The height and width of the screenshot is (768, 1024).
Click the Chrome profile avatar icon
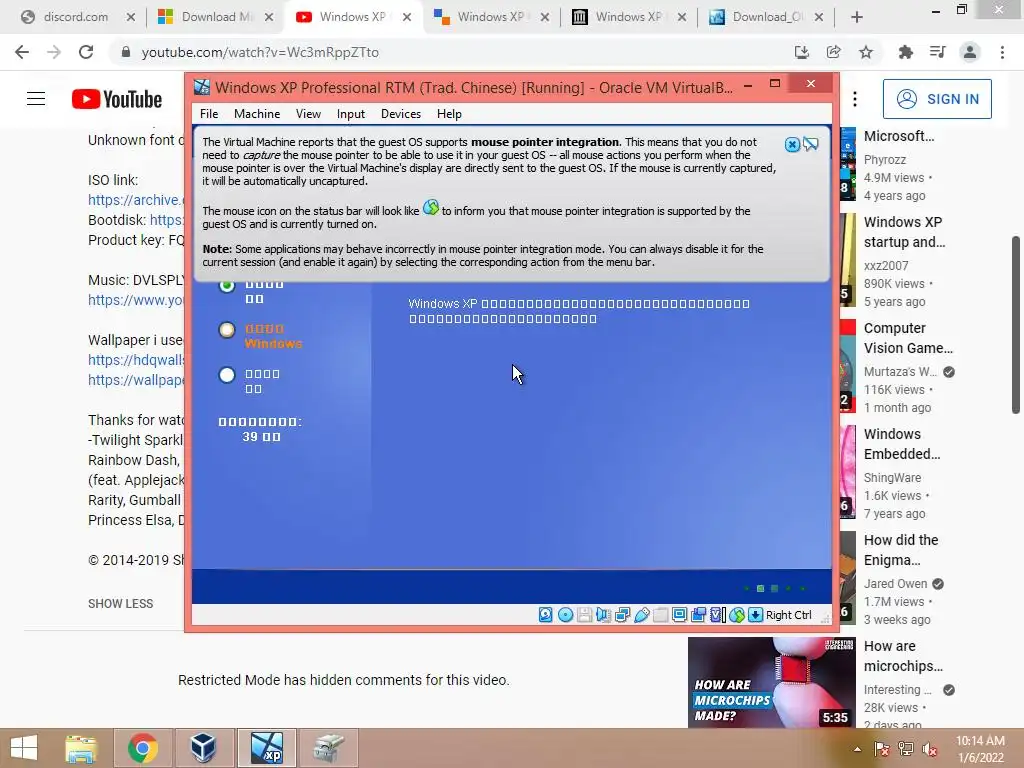click(x=970, y=52)
